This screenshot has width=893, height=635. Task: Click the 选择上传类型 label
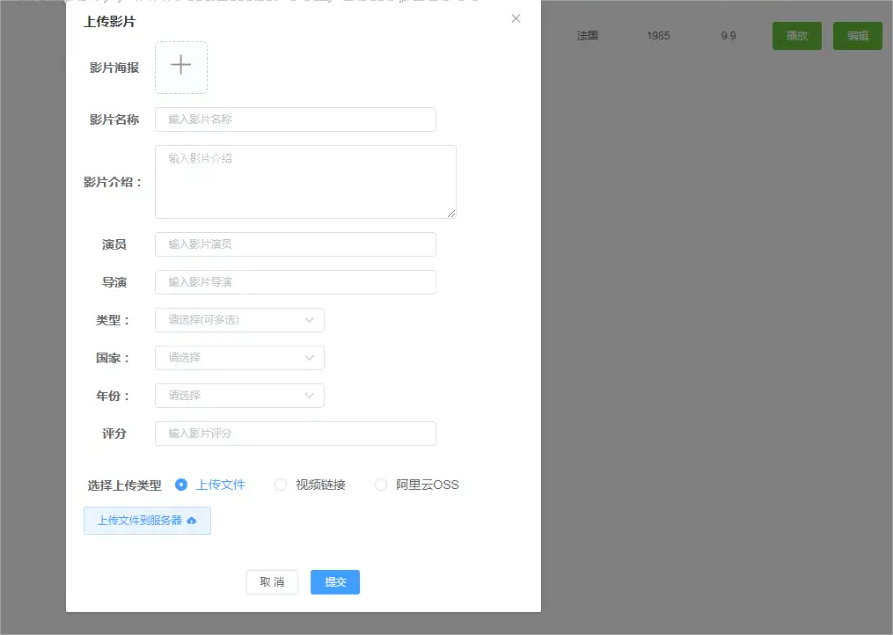[x=124, y=485]
